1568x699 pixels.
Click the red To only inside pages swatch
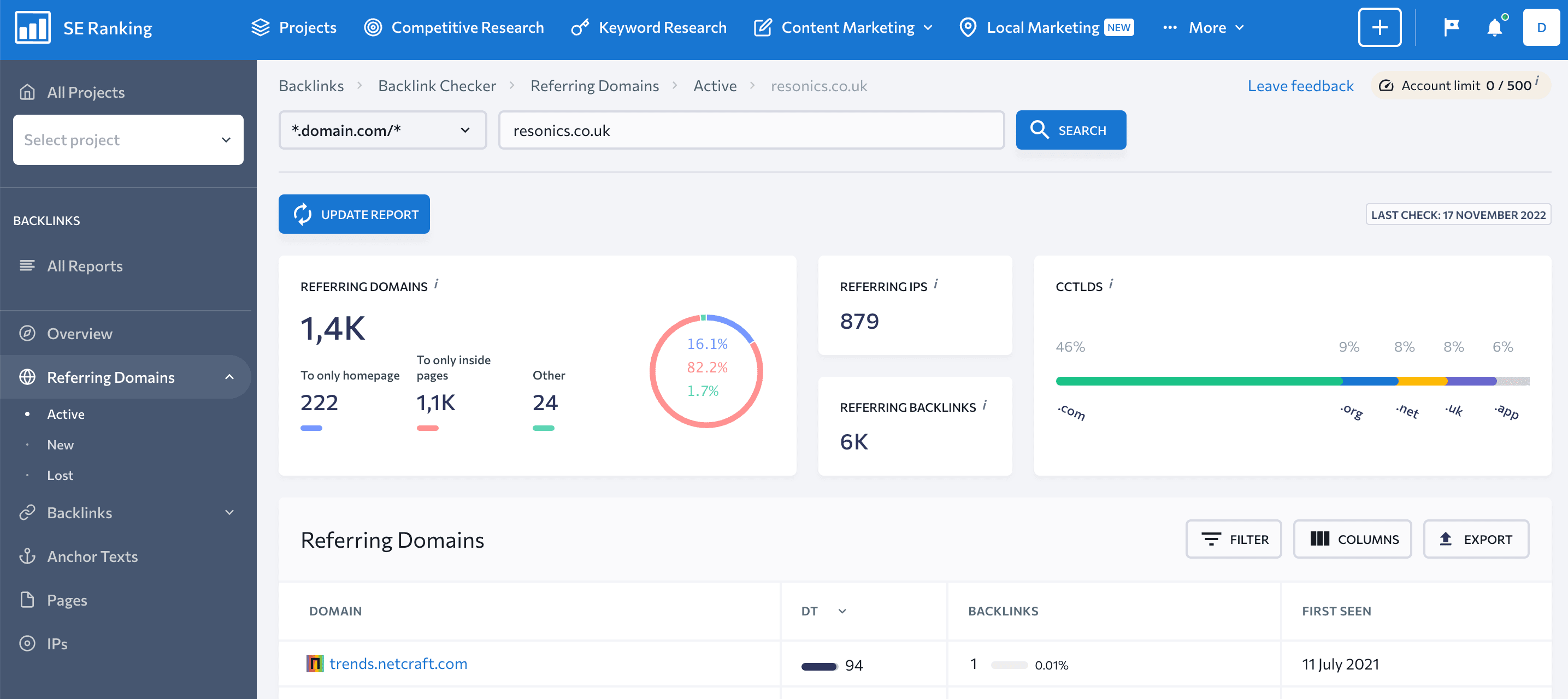click(x=427, y=428)
